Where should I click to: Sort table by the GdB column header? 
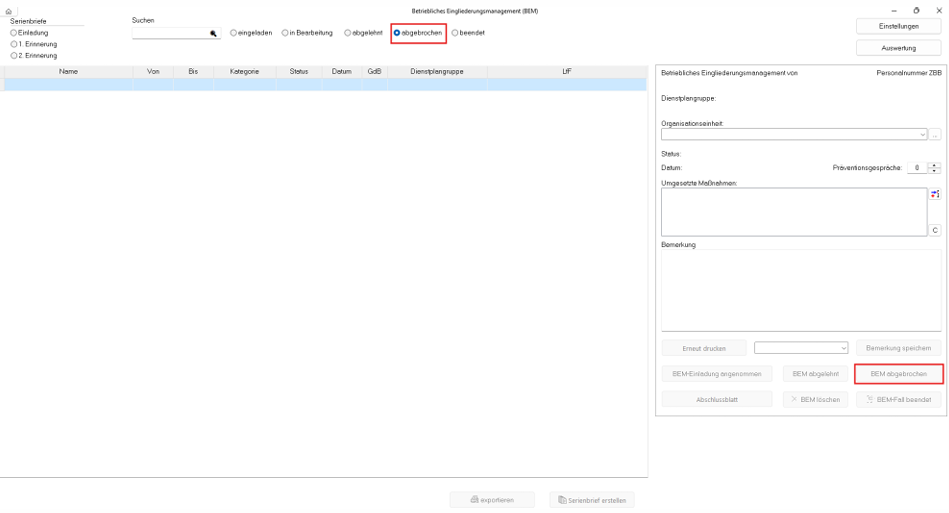click(x=375, y=71)
